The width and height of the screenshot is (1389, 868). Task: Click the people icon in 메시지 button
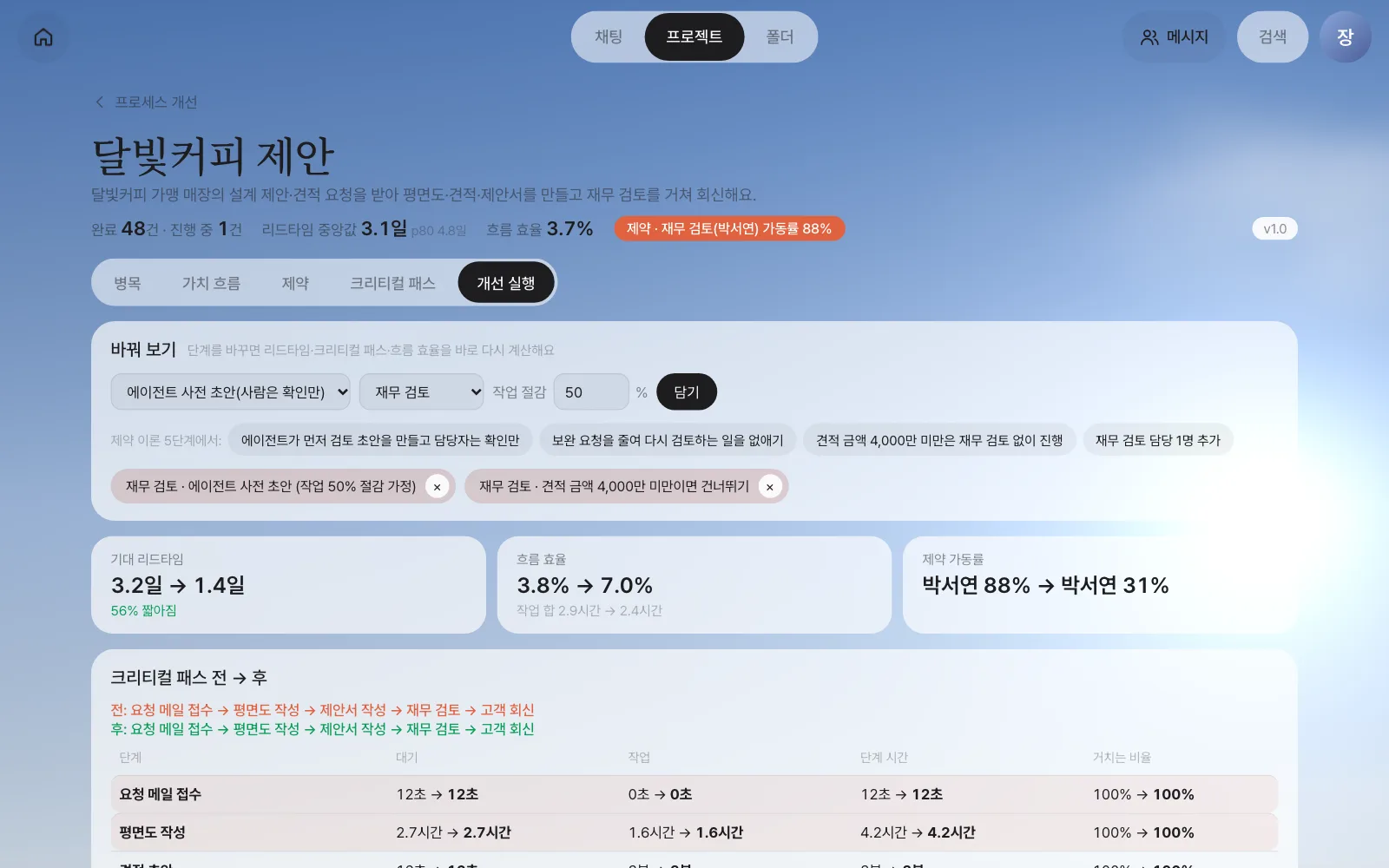coord(1149,37)
